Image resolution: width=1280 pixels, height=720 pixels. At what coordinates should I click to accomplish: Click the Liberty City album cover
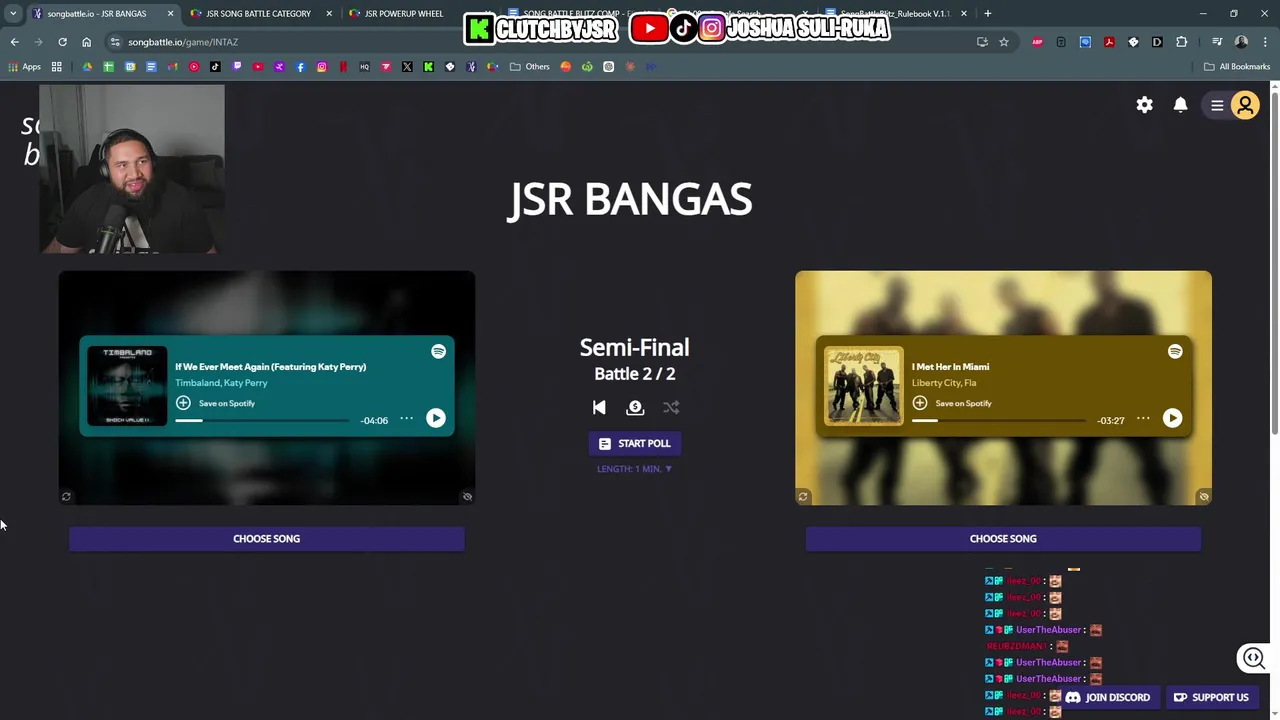point(864,386)
